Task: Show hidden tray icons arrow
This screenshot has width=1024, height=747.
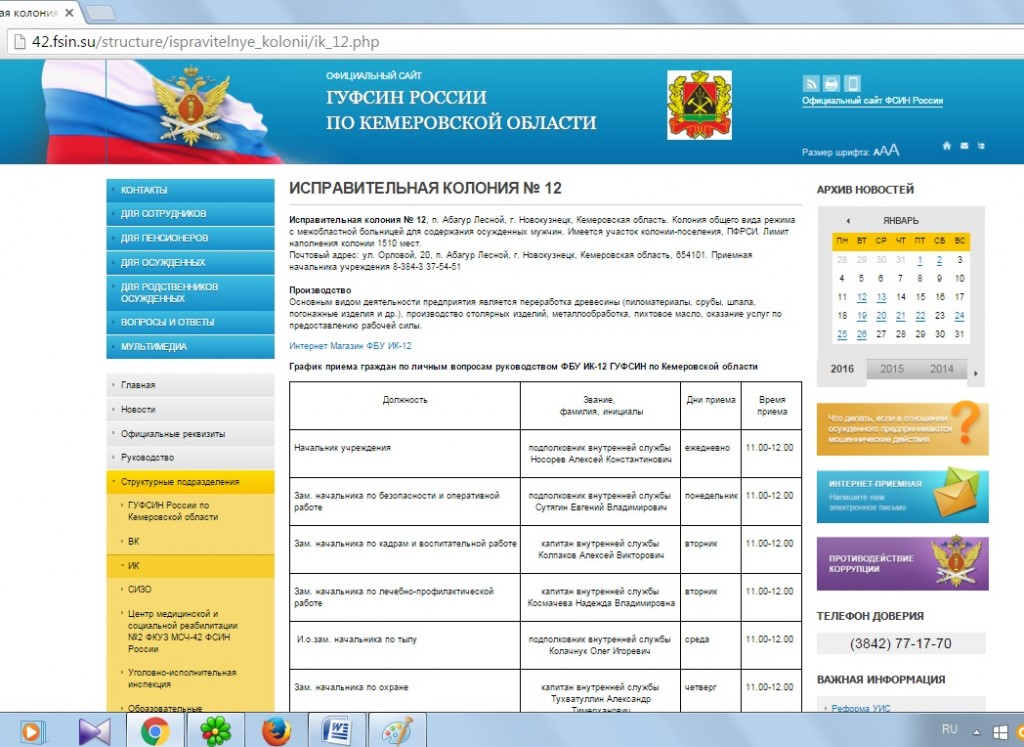Action: click(977, 732)
